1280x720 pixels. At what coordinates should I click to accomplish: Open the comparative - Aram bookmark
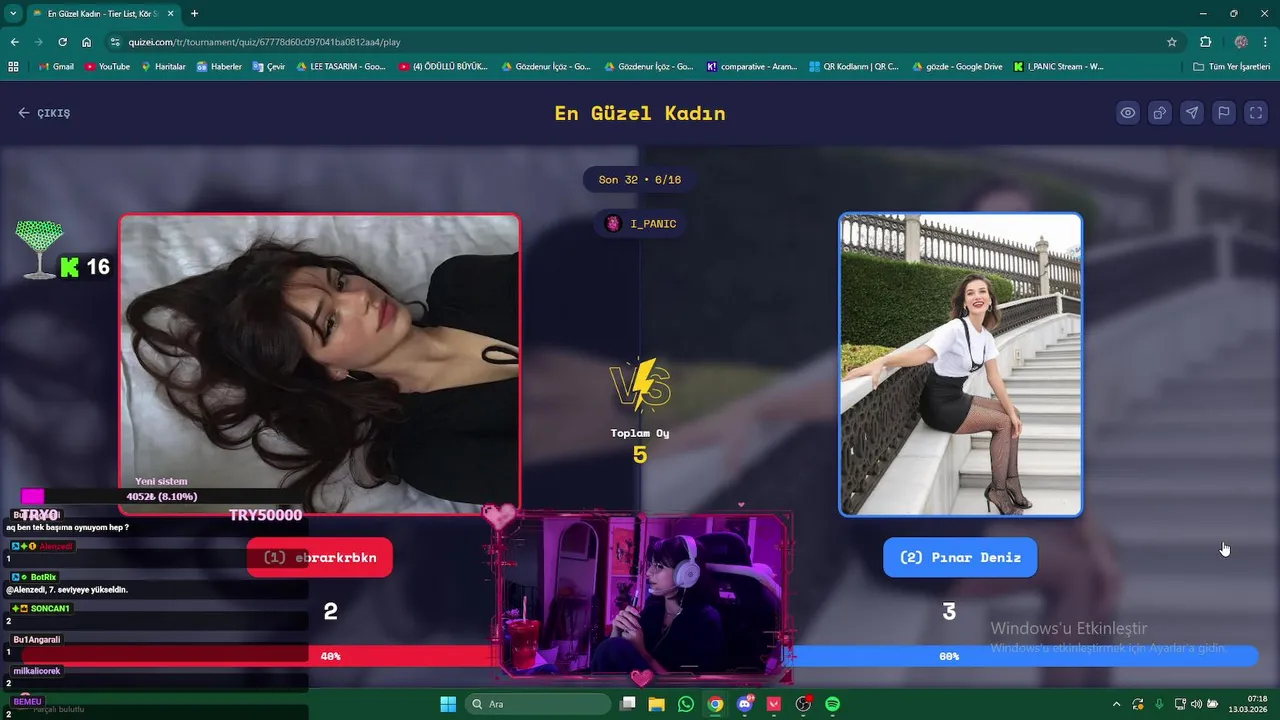coord(752,67)
